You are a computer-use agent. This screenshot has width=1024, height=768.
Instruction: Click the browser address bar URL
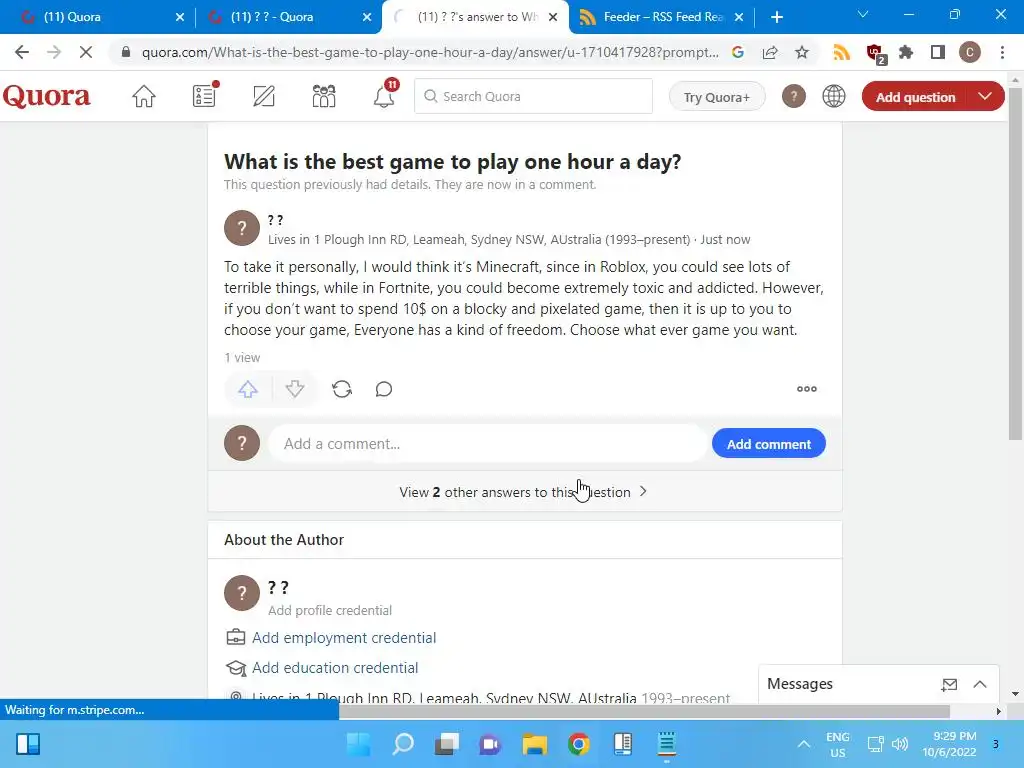(430, 52)
